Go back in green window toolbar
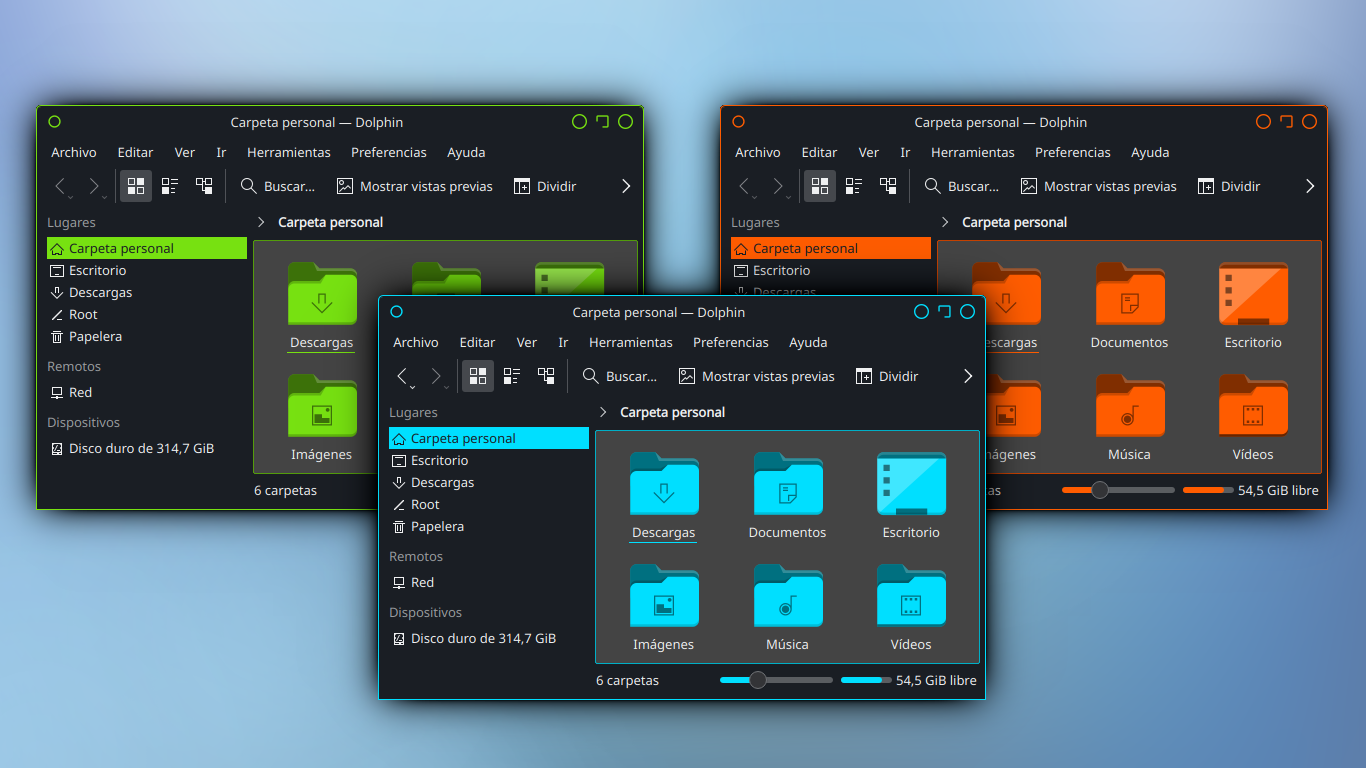This screenshot has width=1366, height=768. pyautogui.click(x=61, y=186)
